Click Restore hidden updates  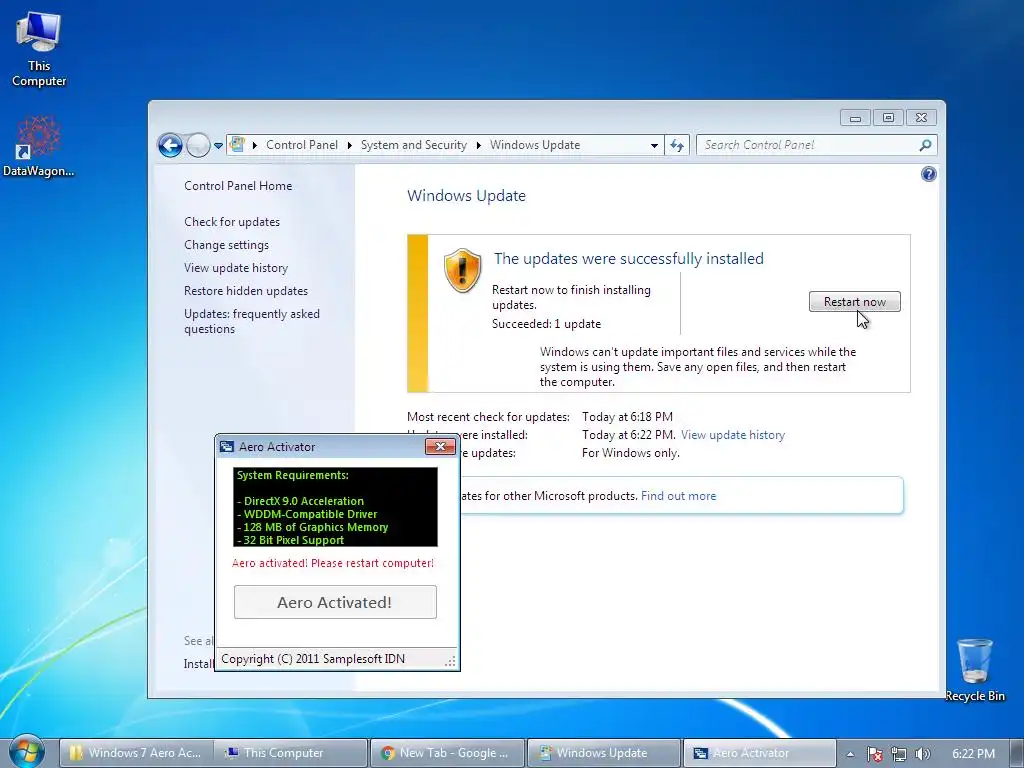[246, 291]
